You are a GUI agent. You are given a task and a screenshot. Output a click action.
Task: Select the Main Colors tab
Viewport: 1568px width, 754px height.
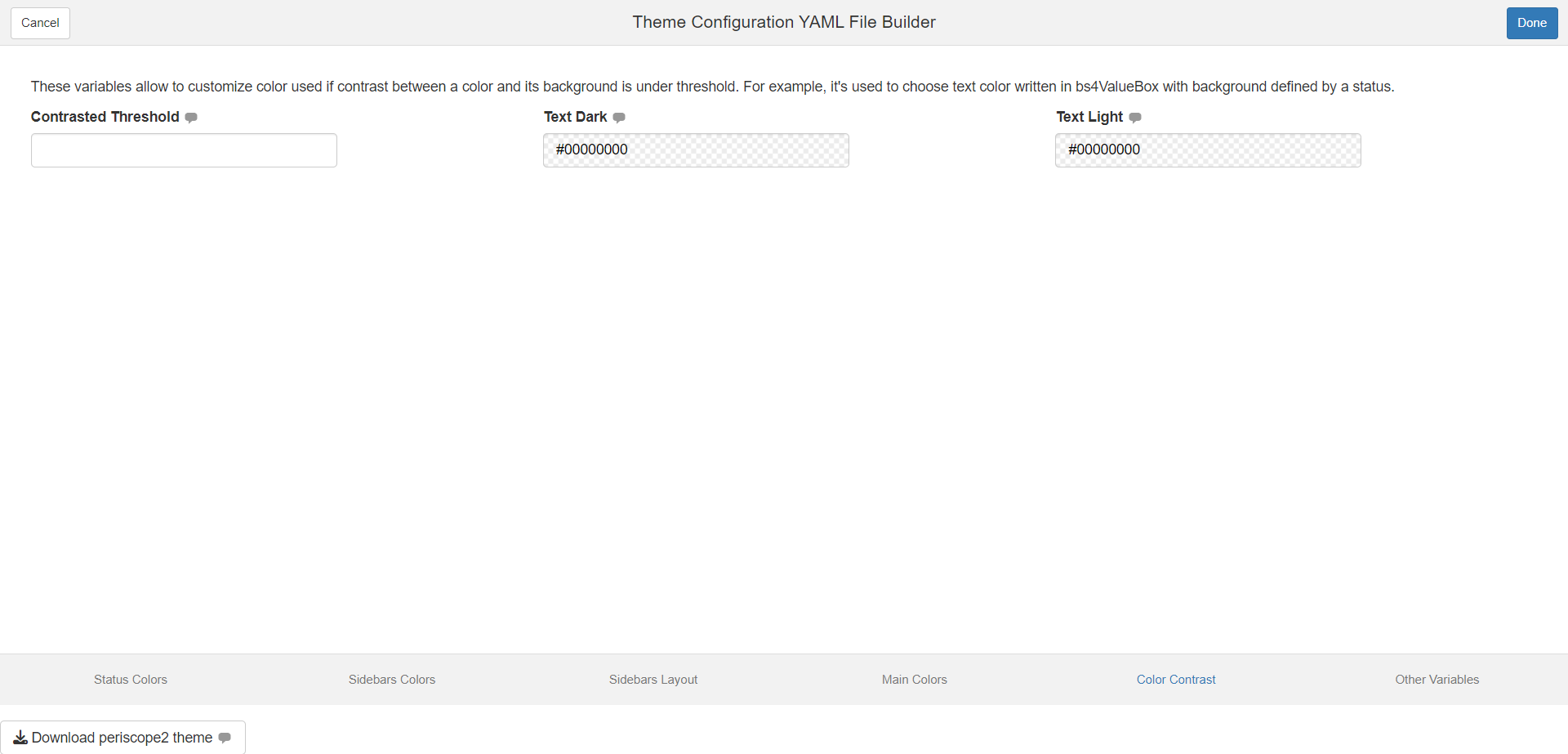pyautogui.click(x=915, y=680)
